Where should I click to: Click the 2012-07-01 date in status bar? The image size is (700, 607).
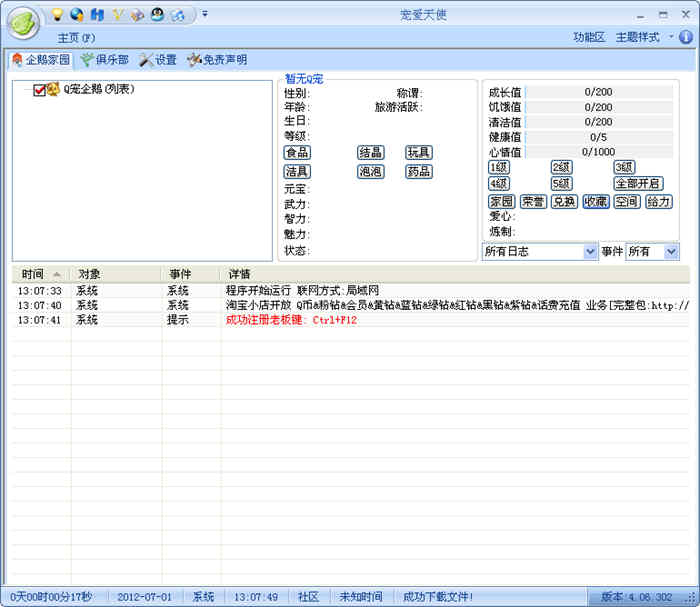tap(145, 597)
